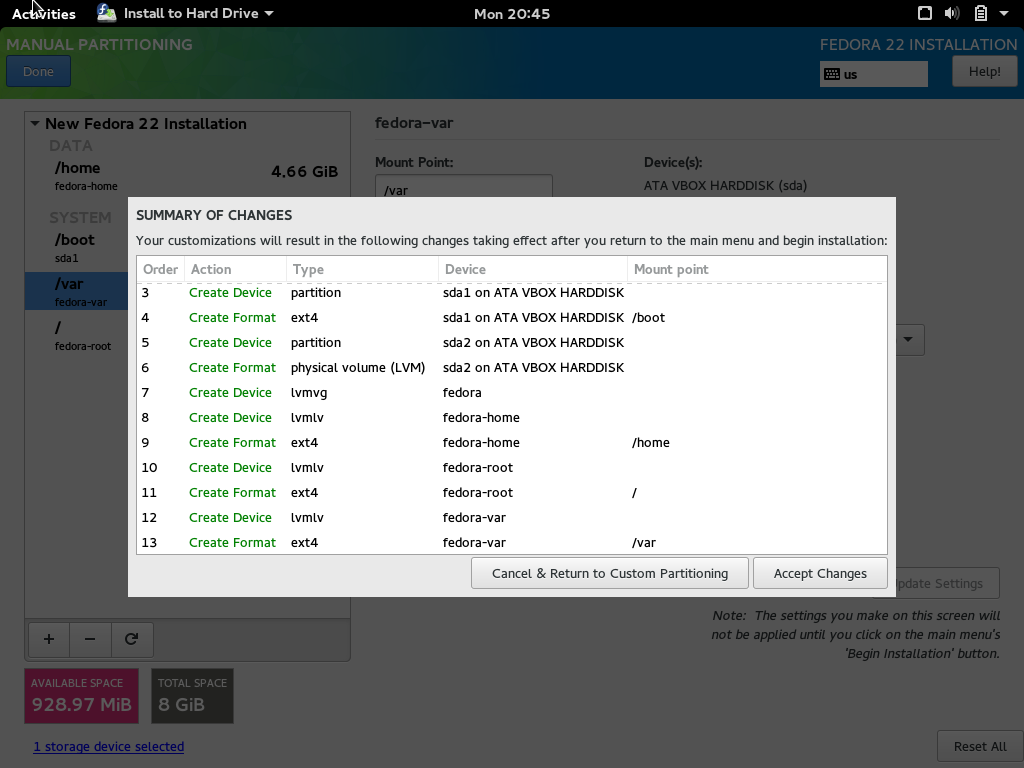Viewport: 1024px width, 768px height.
Task: Click the Done button
Action: pyautogui.click(x=39, y=72)
